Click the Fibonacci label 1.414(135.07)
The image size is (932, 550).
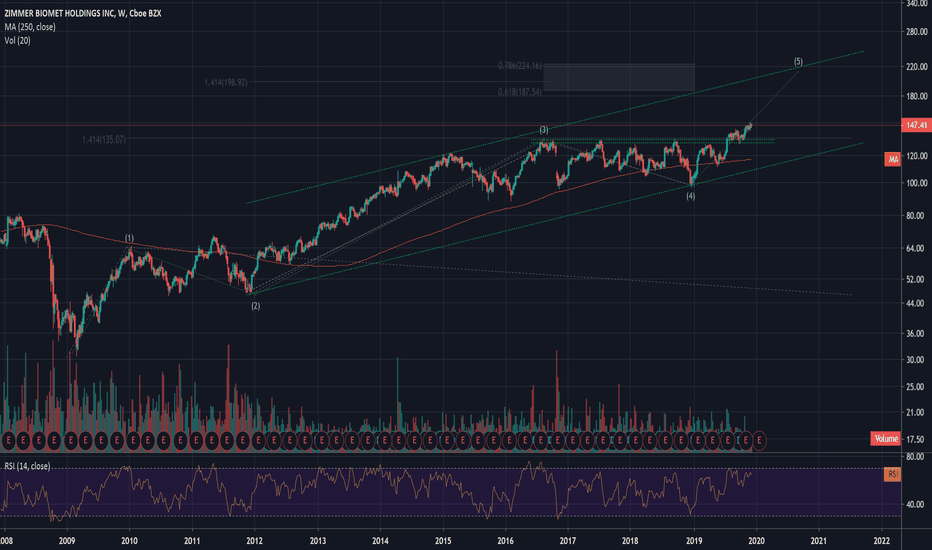coord(104,140)
